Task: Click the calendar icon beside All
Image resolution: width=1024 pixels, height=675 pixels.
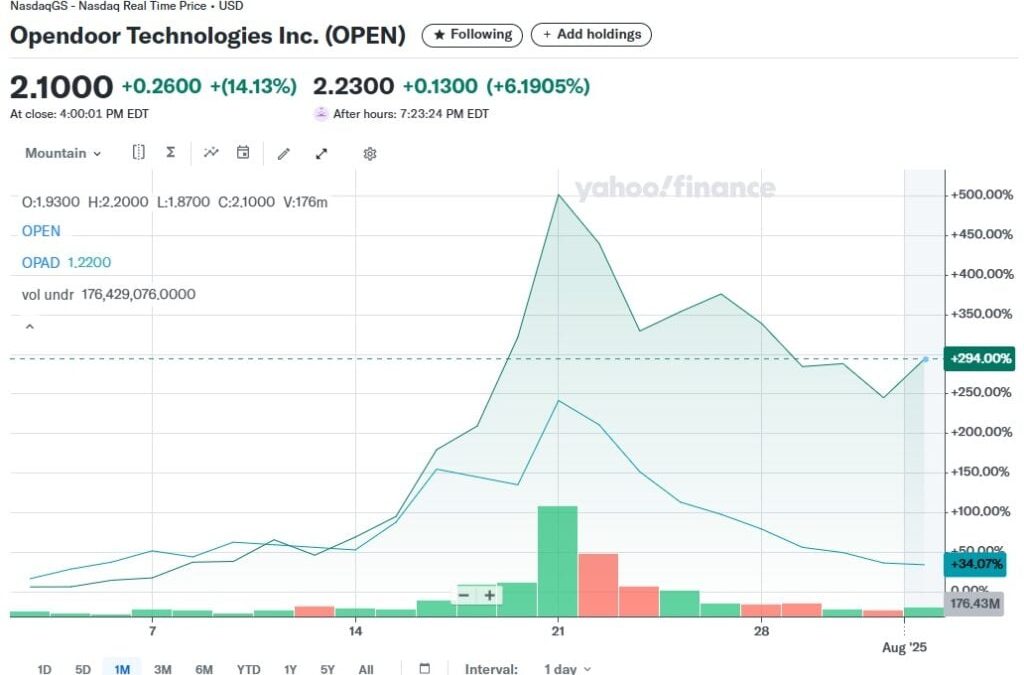Action: (424, 669)
